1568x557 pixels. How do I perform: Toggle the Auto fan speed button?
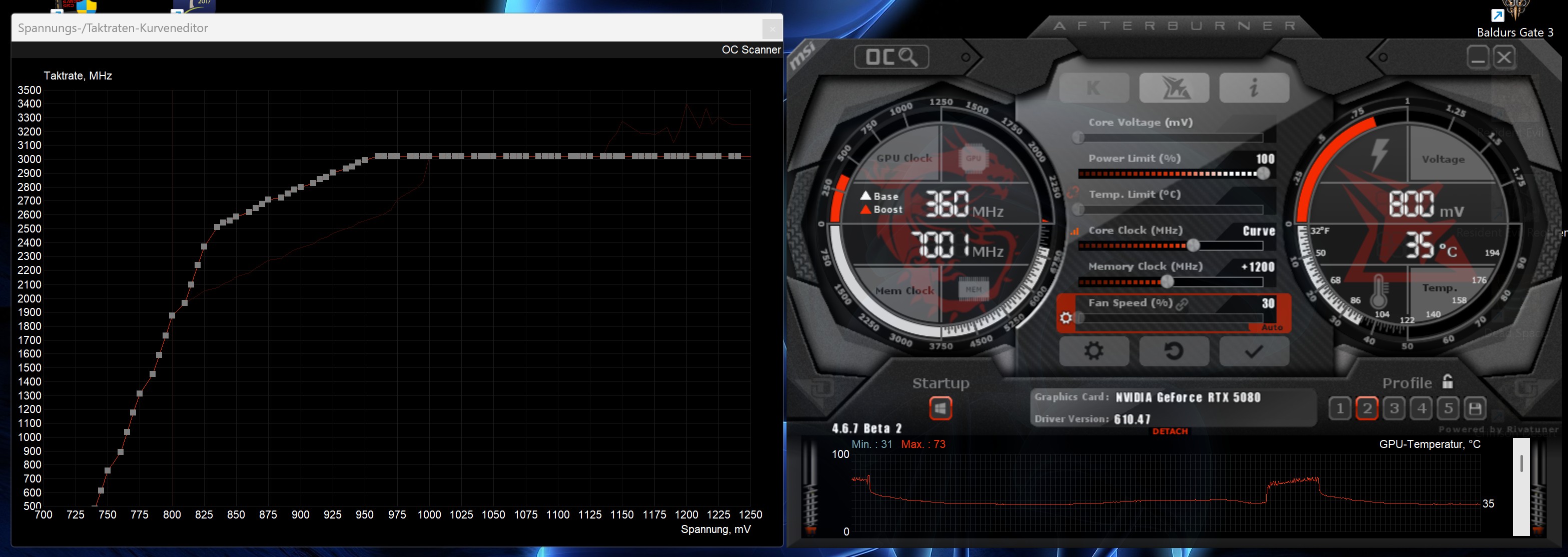point(1272,328)
